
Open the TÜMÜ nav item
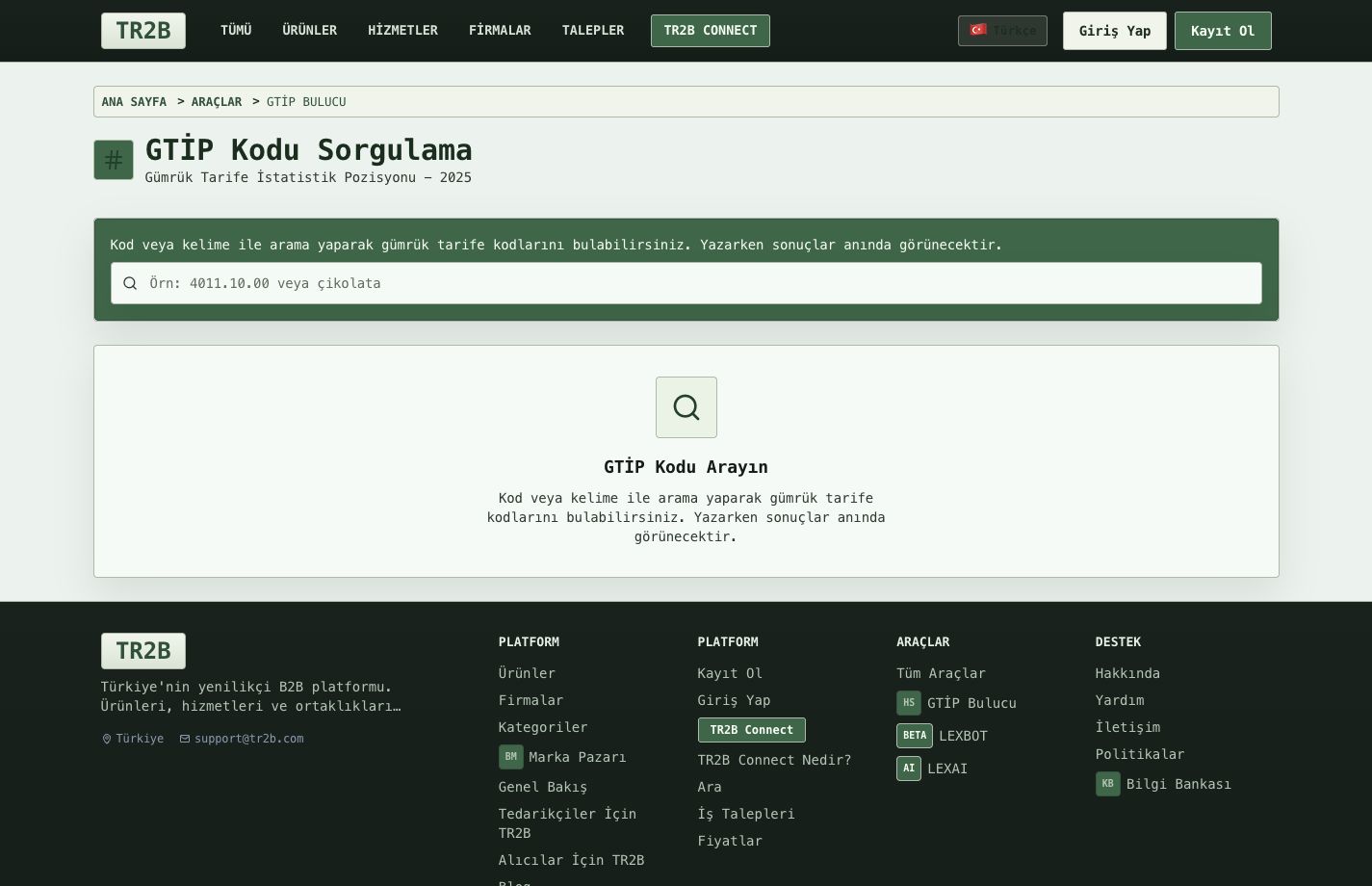coord(236,31)
